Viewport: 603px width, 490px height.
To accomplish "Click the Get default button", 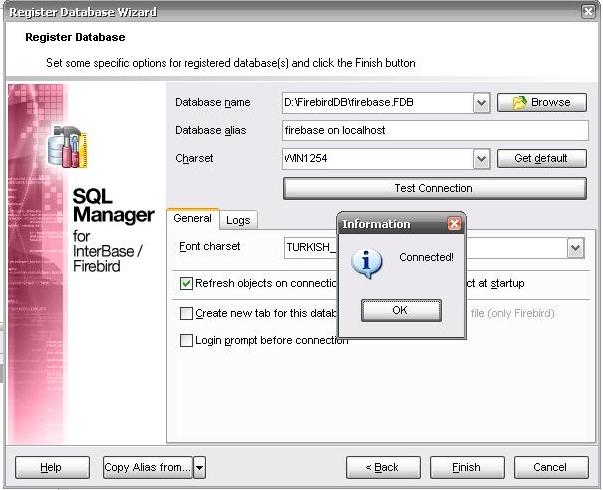I will 542,158.
